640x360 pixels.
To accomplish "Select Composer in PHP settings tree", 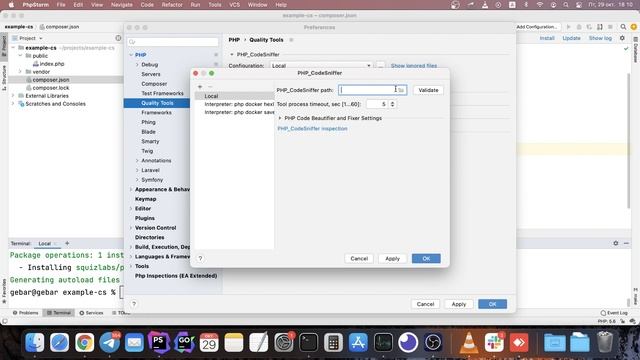I will [x=154, y=84].
